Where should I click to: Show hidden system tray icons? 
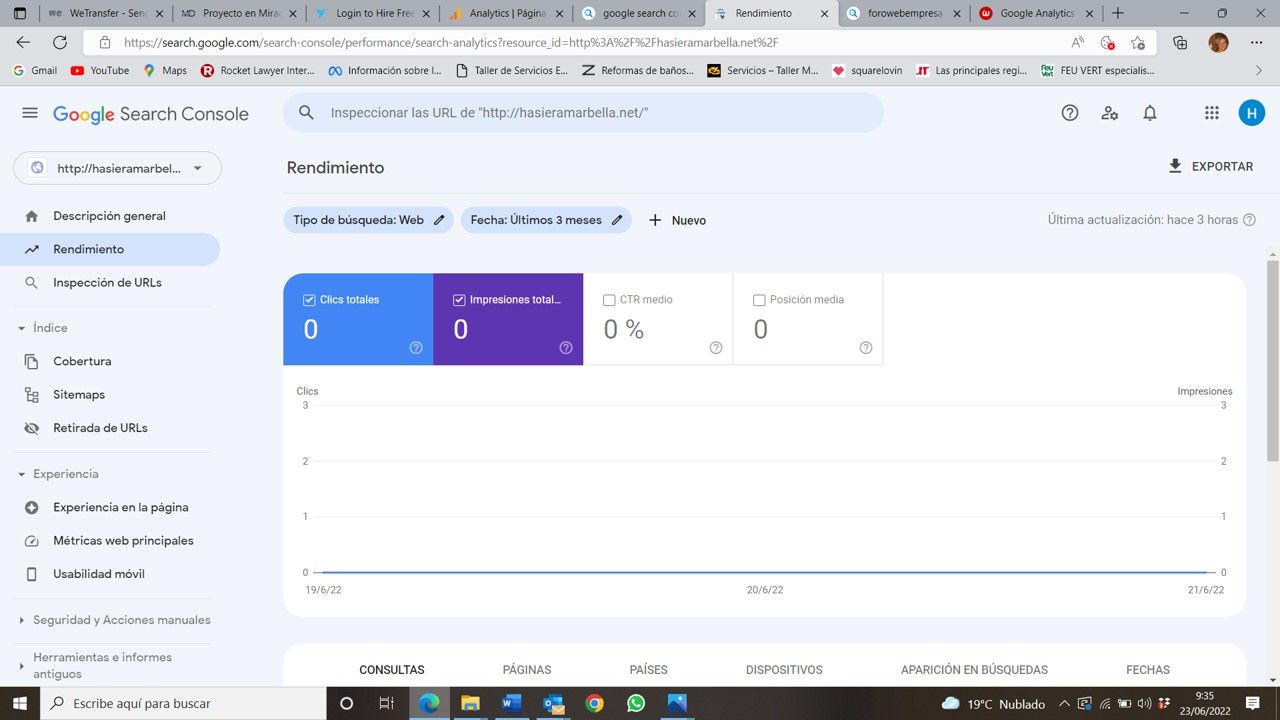[1064, 703]
